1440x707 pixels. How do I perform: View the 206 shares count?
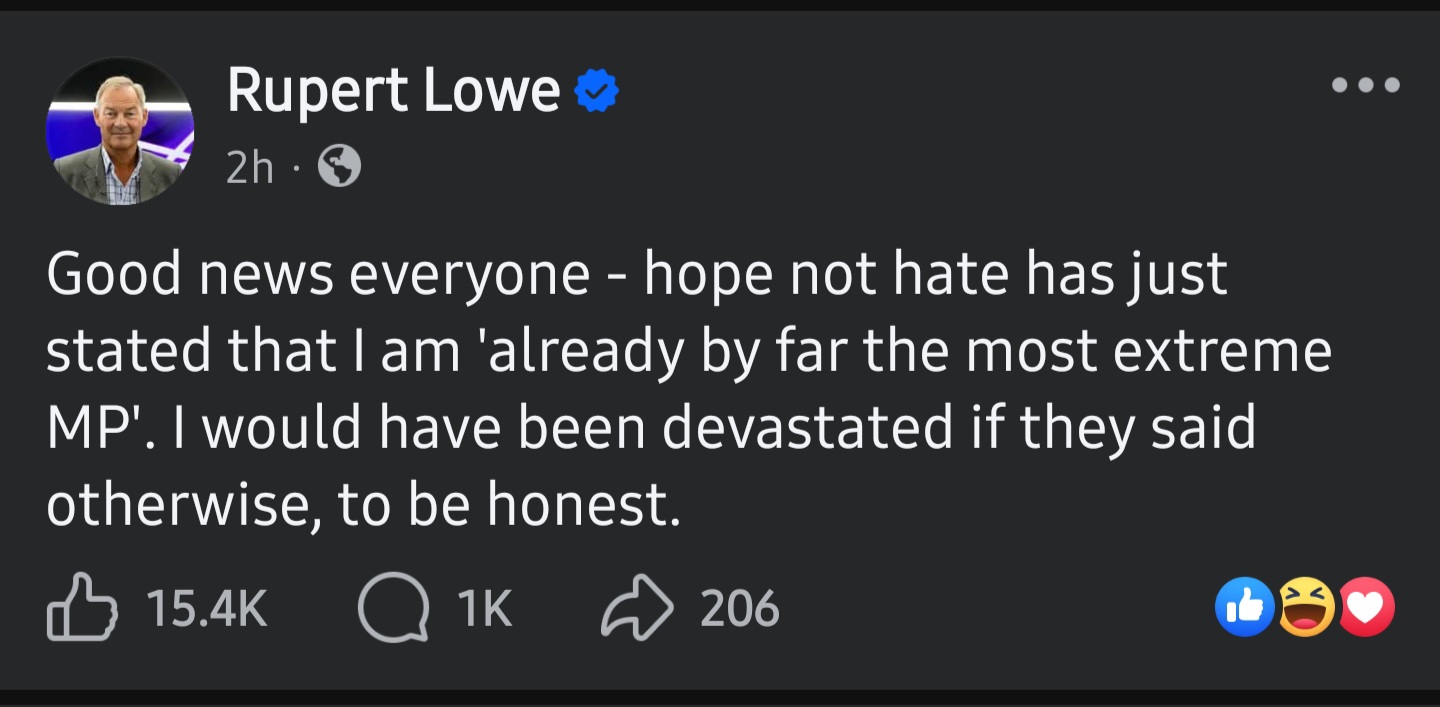tap(739, 608)
